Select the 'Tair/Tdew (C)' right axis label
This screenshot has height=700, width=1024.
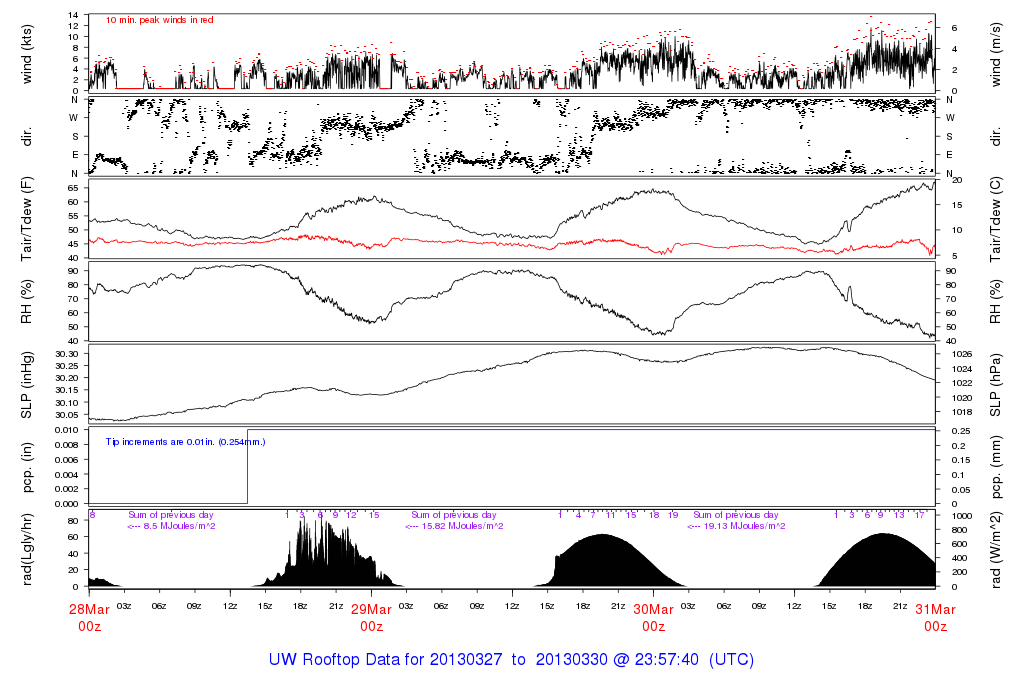click(994, 218)
